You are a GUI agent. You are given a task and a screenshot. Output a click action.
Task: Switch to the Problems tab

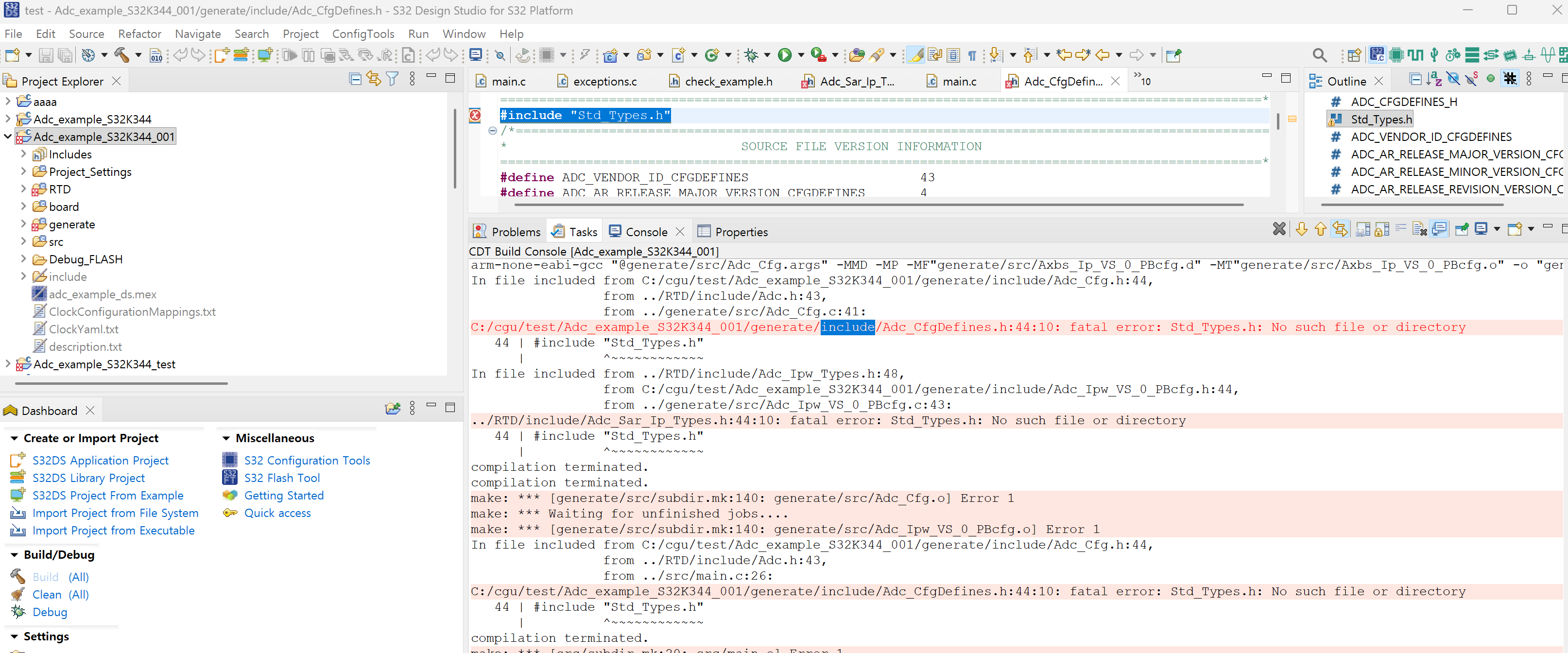point(507,231)
